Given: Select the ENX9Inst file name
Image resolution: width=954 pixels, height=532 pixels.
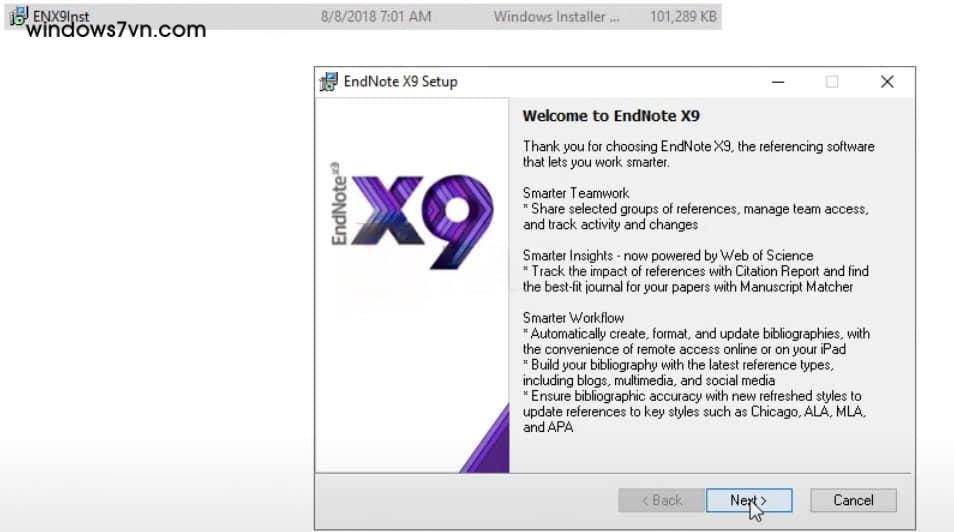Looking at the screenshot, I should pyautogui.click(x=61, y=16).
